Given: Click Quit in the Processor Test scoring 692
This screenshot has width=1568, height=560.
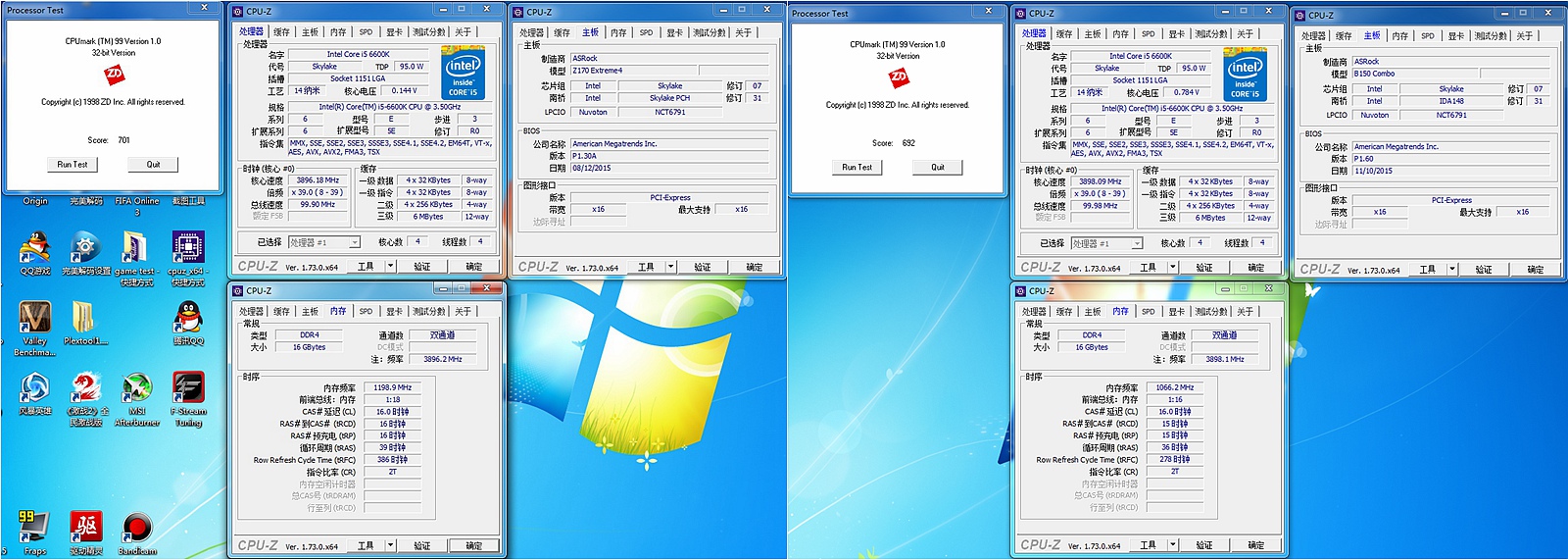Looking at the screenshot, I should 938,168.
